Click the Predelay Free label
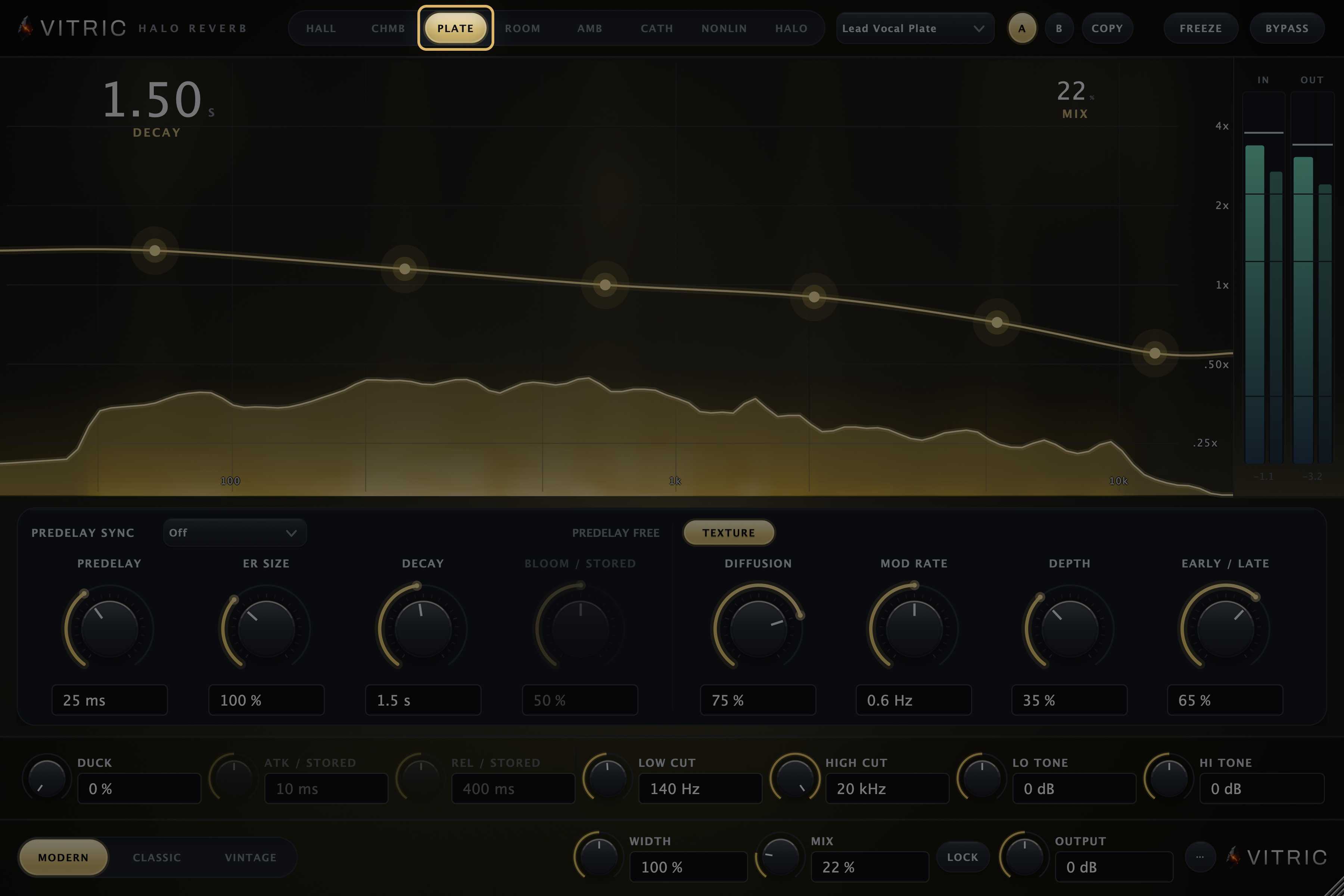Viewport: 1344px width, 896px height. pyautogui.click(x=615, y=533)
